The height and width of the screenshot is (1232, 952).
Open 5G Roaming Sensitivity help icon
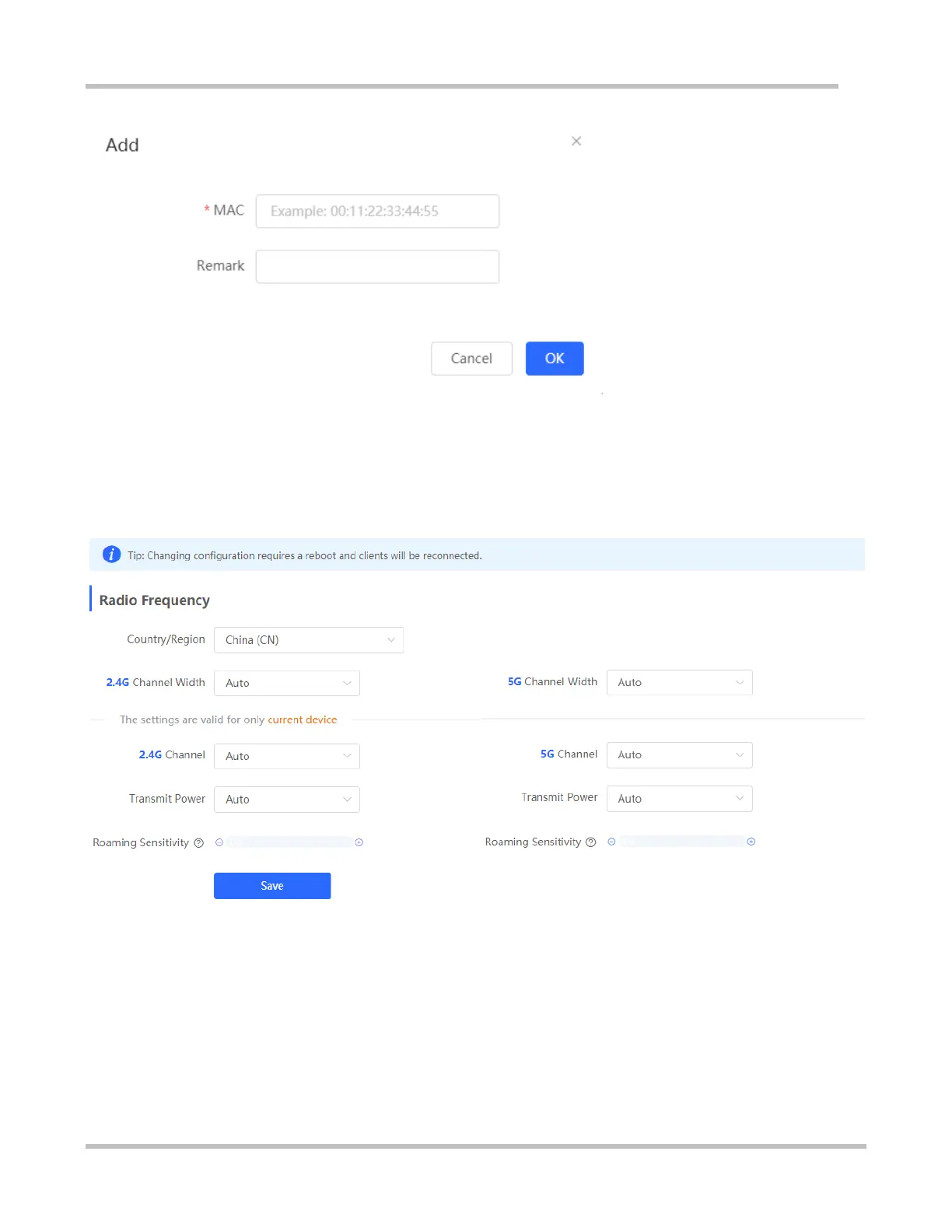point(591,842)
